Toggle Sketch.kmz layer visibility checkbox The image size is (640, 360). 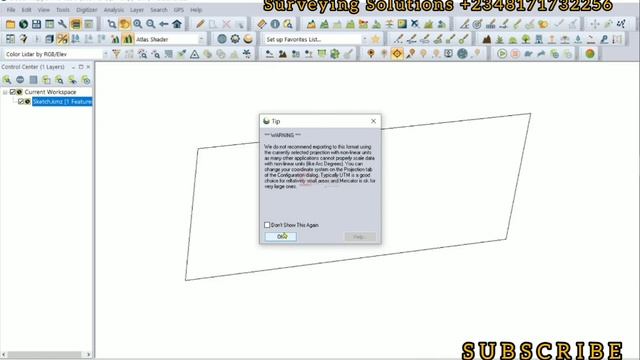point(21,101)
